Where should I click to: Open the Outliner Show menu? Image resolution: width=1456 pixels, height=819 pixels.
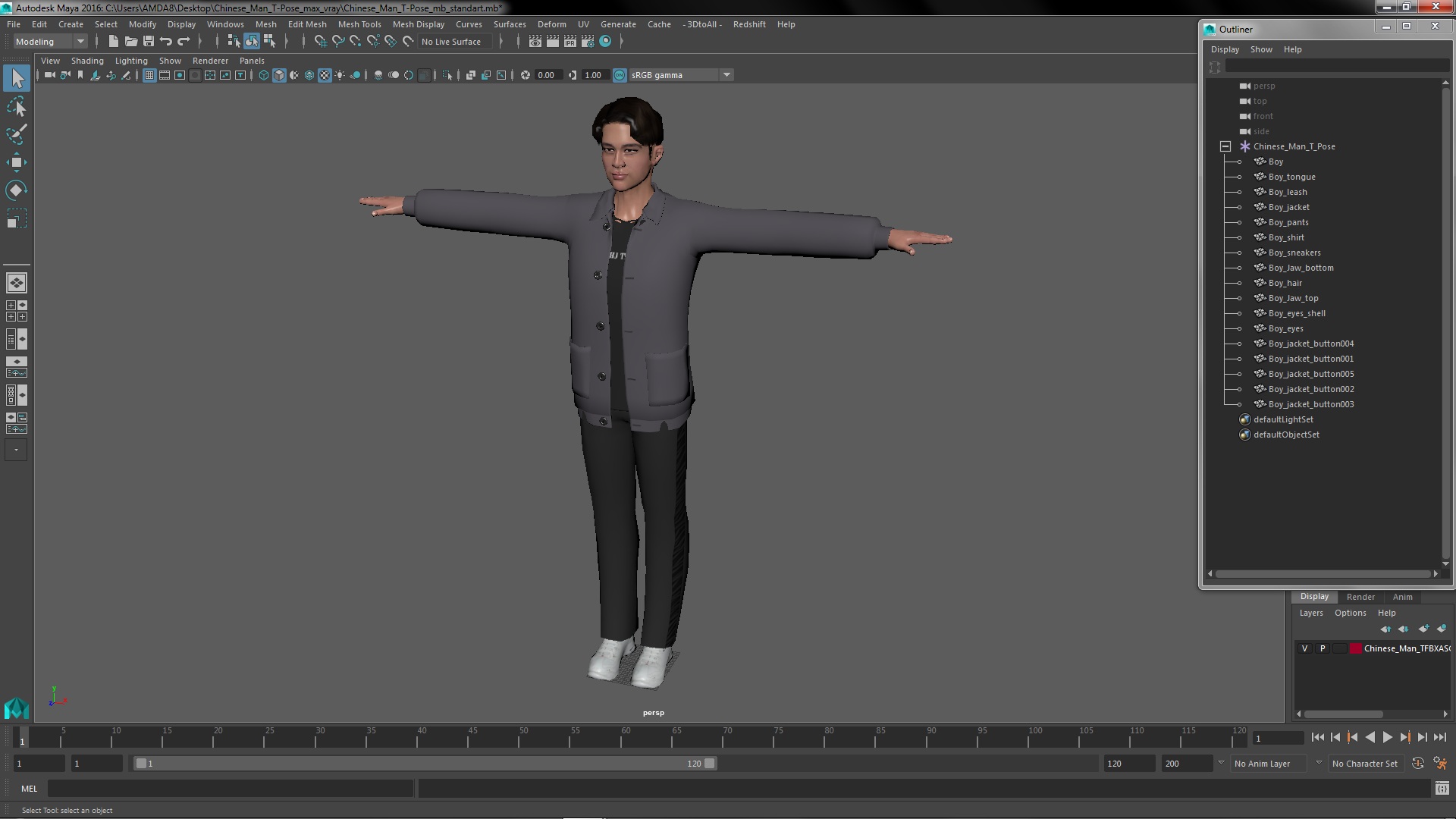pos(1261,49)
